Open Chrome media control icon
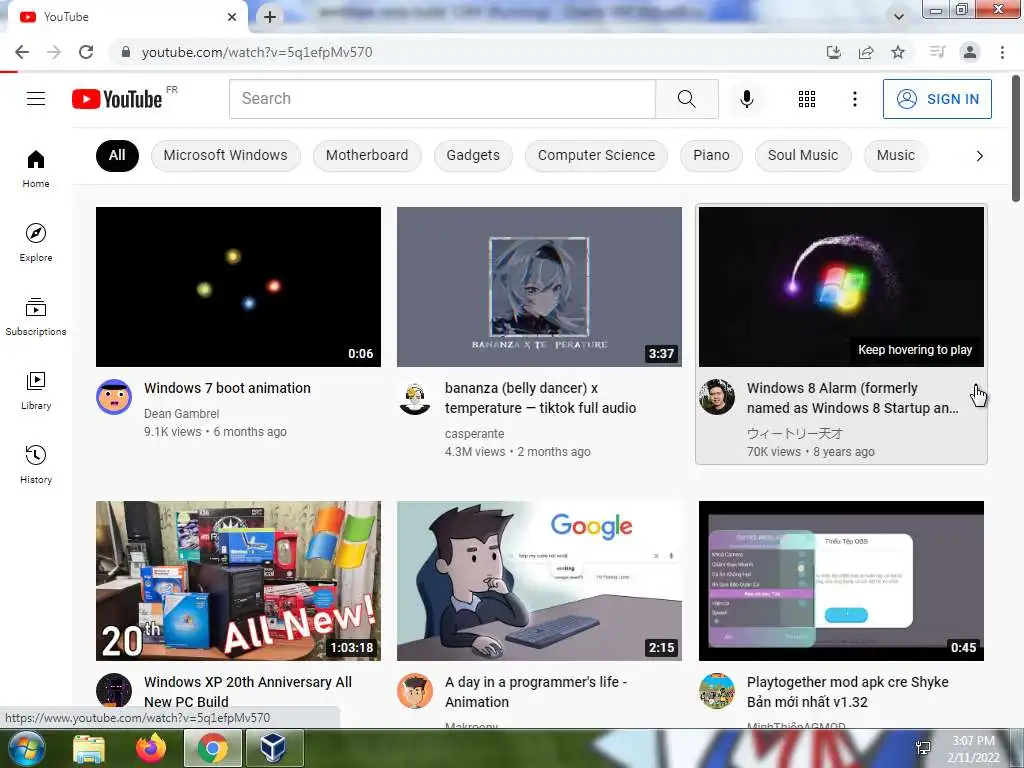 (x=937, y=52)
